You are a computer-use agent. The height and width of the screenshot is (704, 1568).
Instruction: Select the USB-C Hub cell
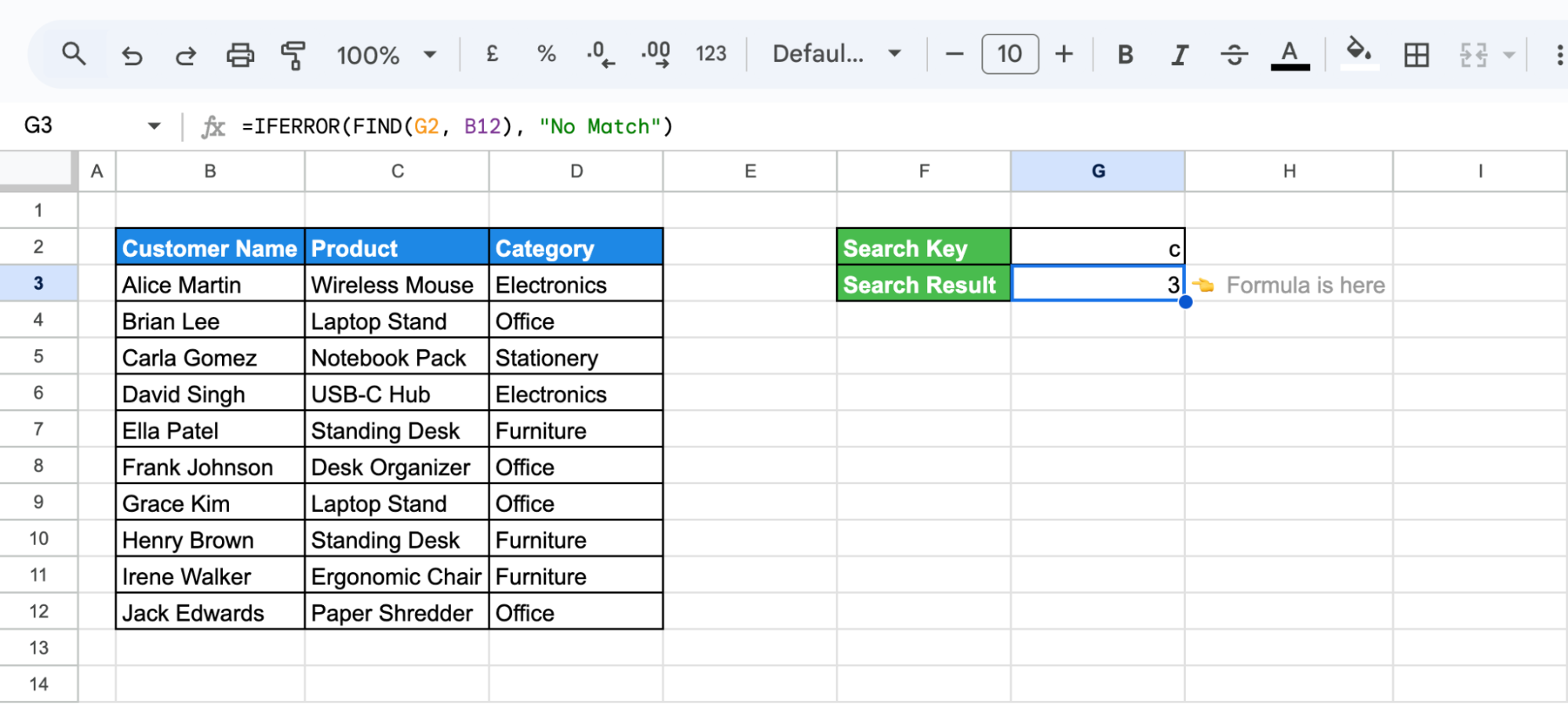(x=397, y=393)
